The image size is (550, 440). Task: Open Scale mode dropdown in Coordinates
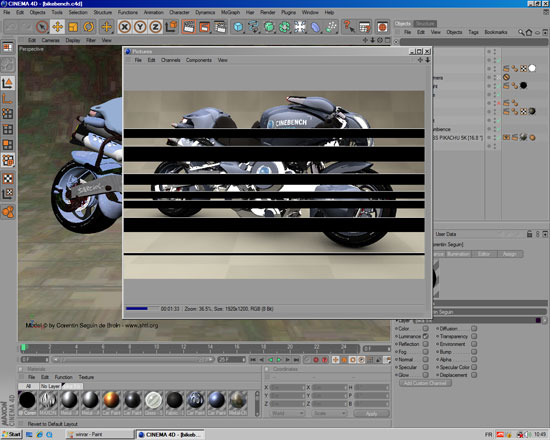[329, 414]
